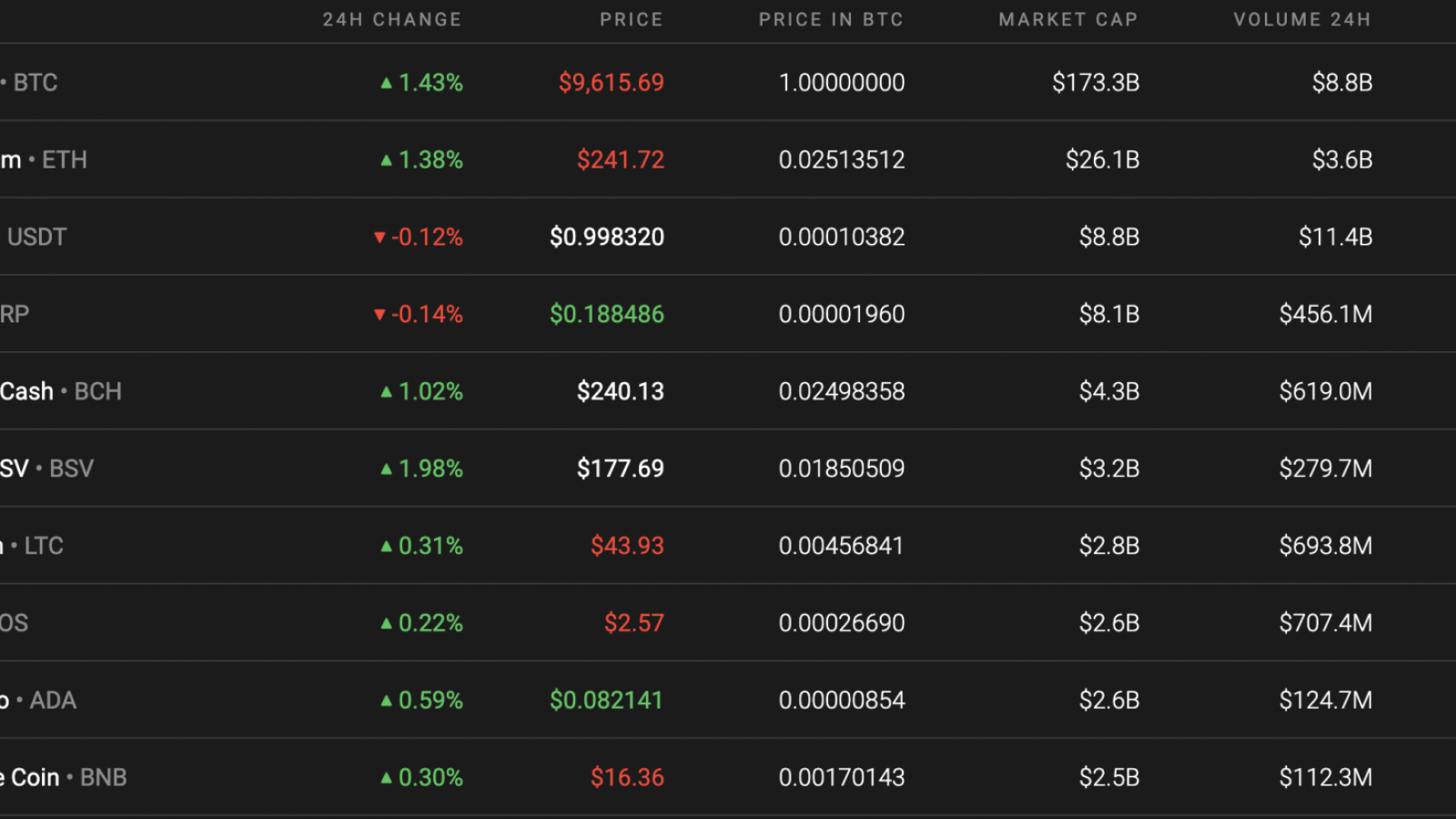Click the $124.7M volume for ADA
Image resolution: width=1456 pixels, height=819 pixels.
click(x=1326, y=701)
